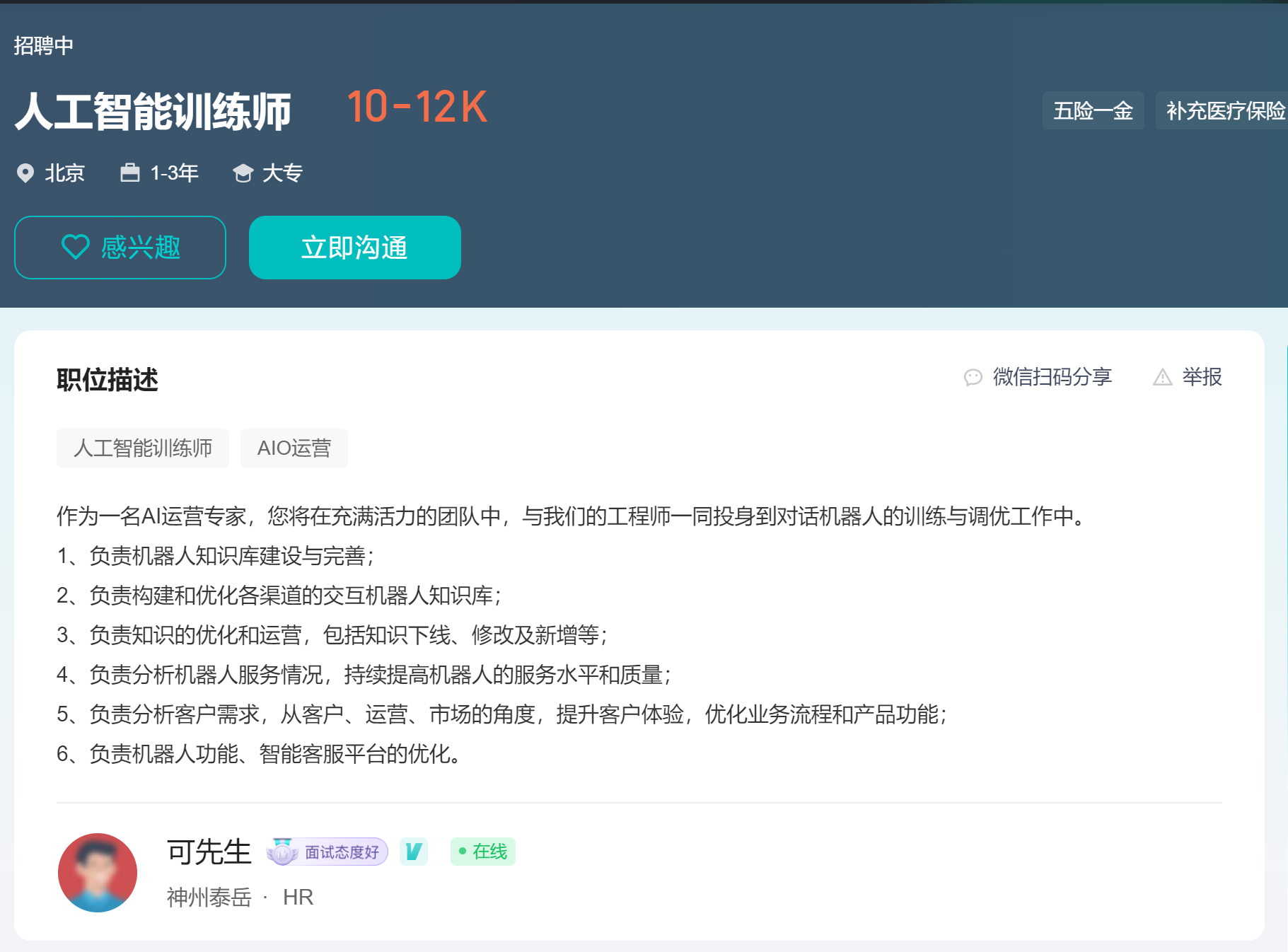Viewport: 1288px width, 952px height.
Task: Click the graduation cap icon beside 大专
Action: tap(243, 172)
